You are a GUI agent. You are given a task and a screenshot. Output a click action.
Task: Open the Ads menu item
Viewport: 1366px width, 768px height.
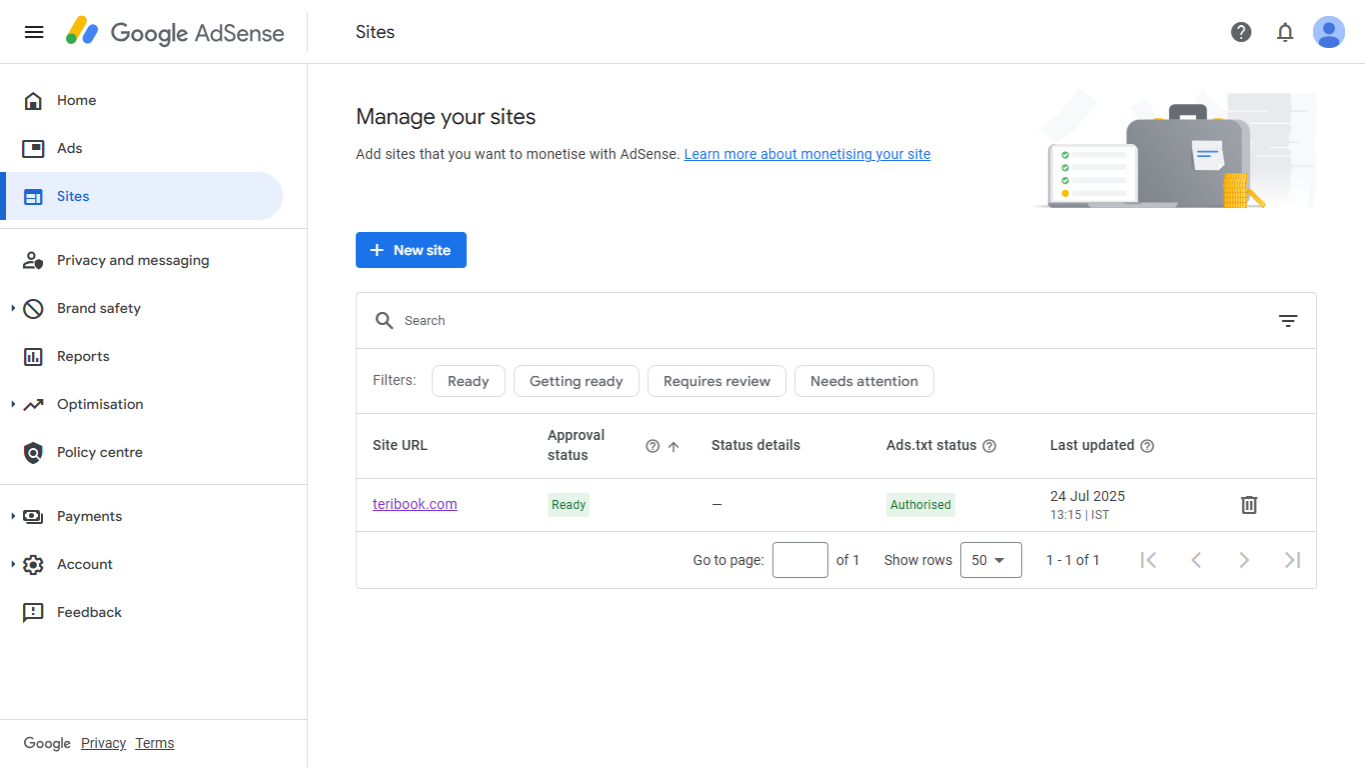[143, 148]
